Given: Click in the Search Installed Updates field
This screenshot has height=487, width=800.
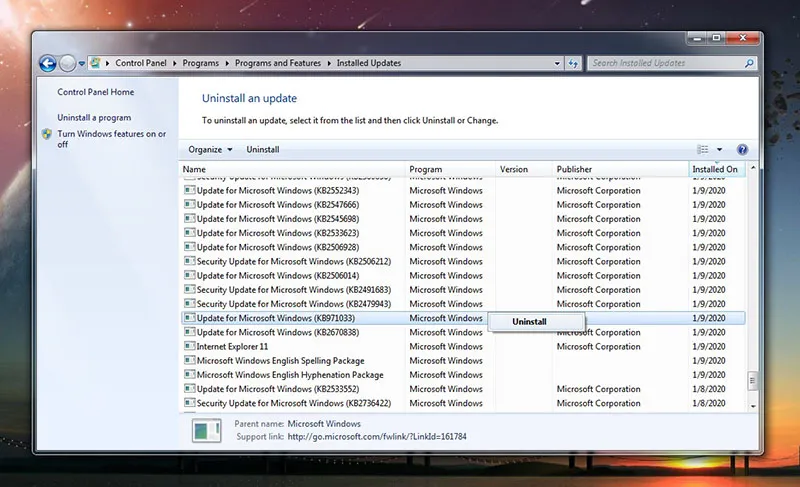Looking at the screenshot, I should click(x=660, y=63).
